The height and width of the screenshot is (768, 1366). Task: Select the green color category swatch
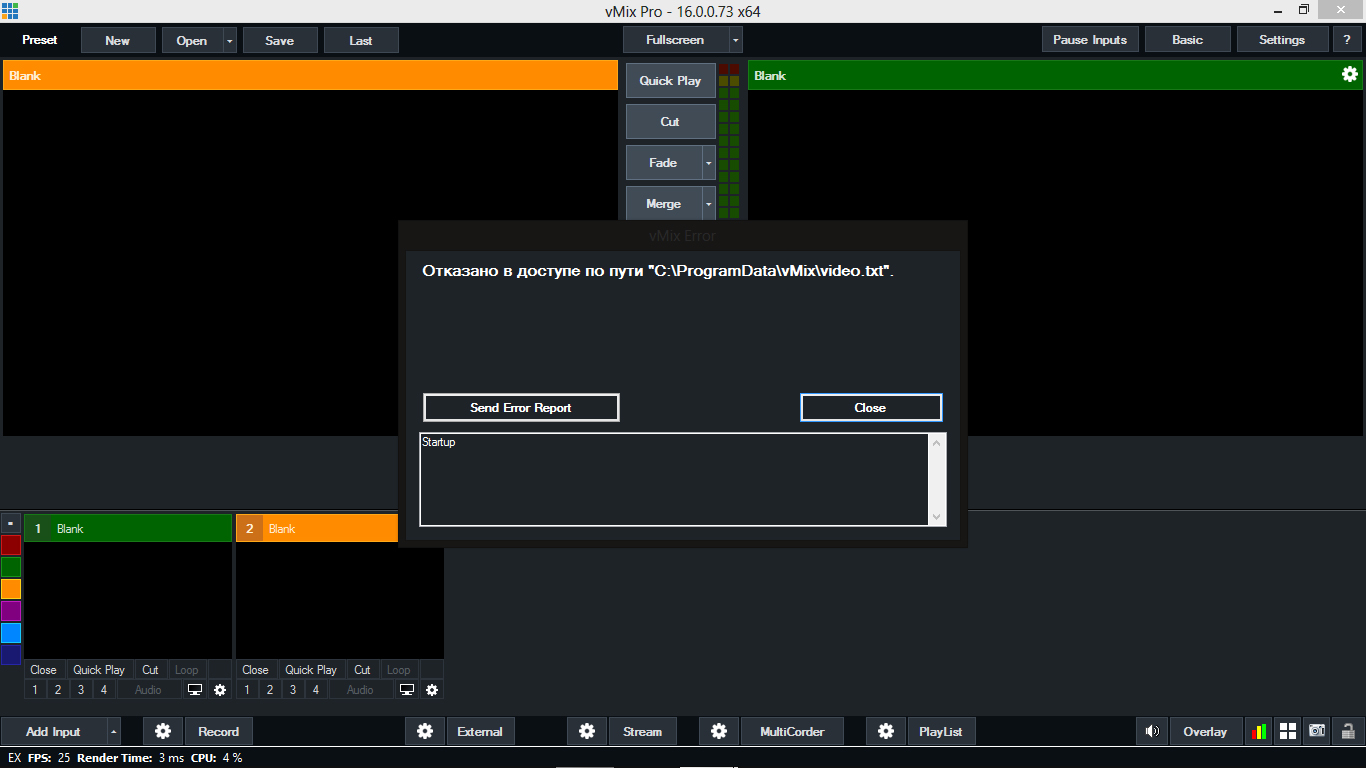(11, 567)
